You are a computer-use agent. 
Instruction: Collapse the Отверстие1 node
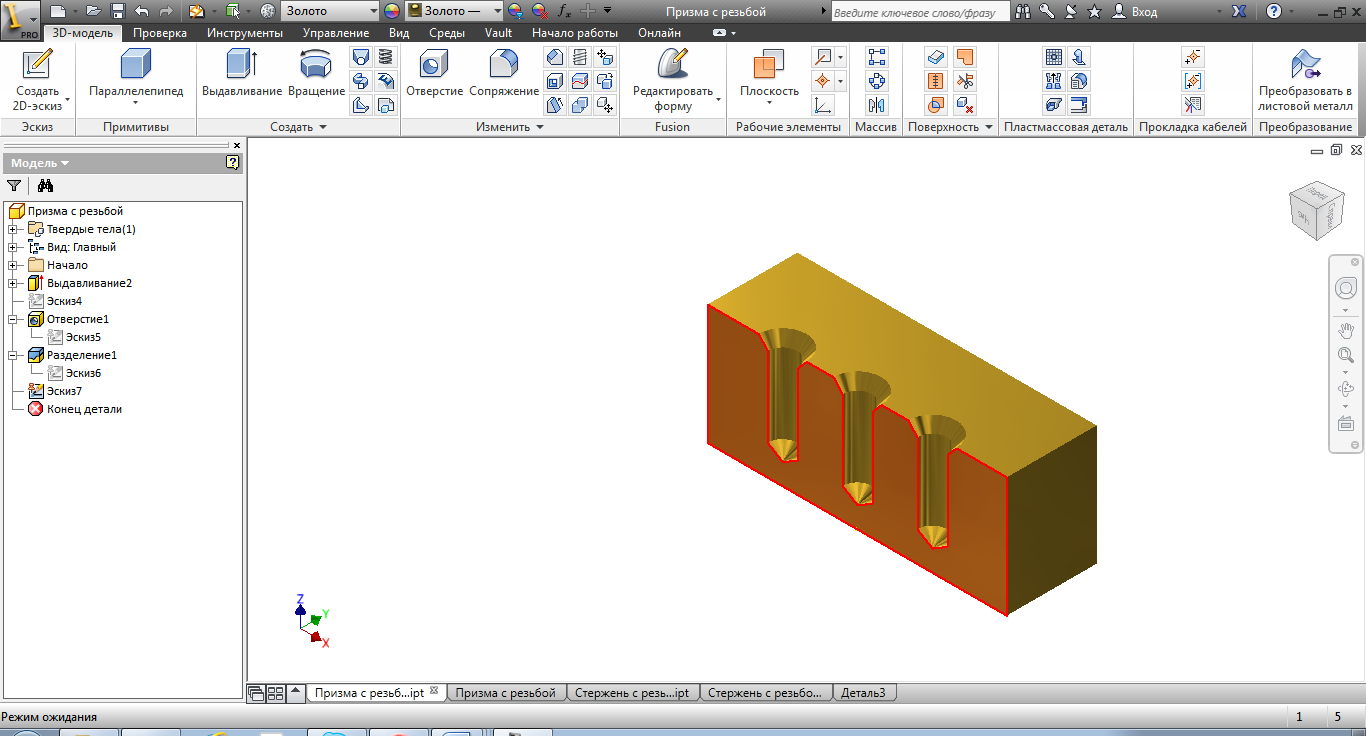point(13,319)
